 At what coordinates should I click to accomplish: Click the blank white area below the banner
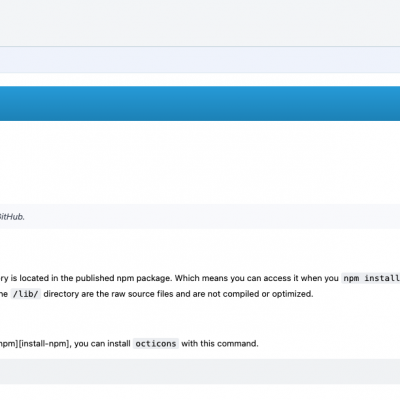[x=200, y=162]
